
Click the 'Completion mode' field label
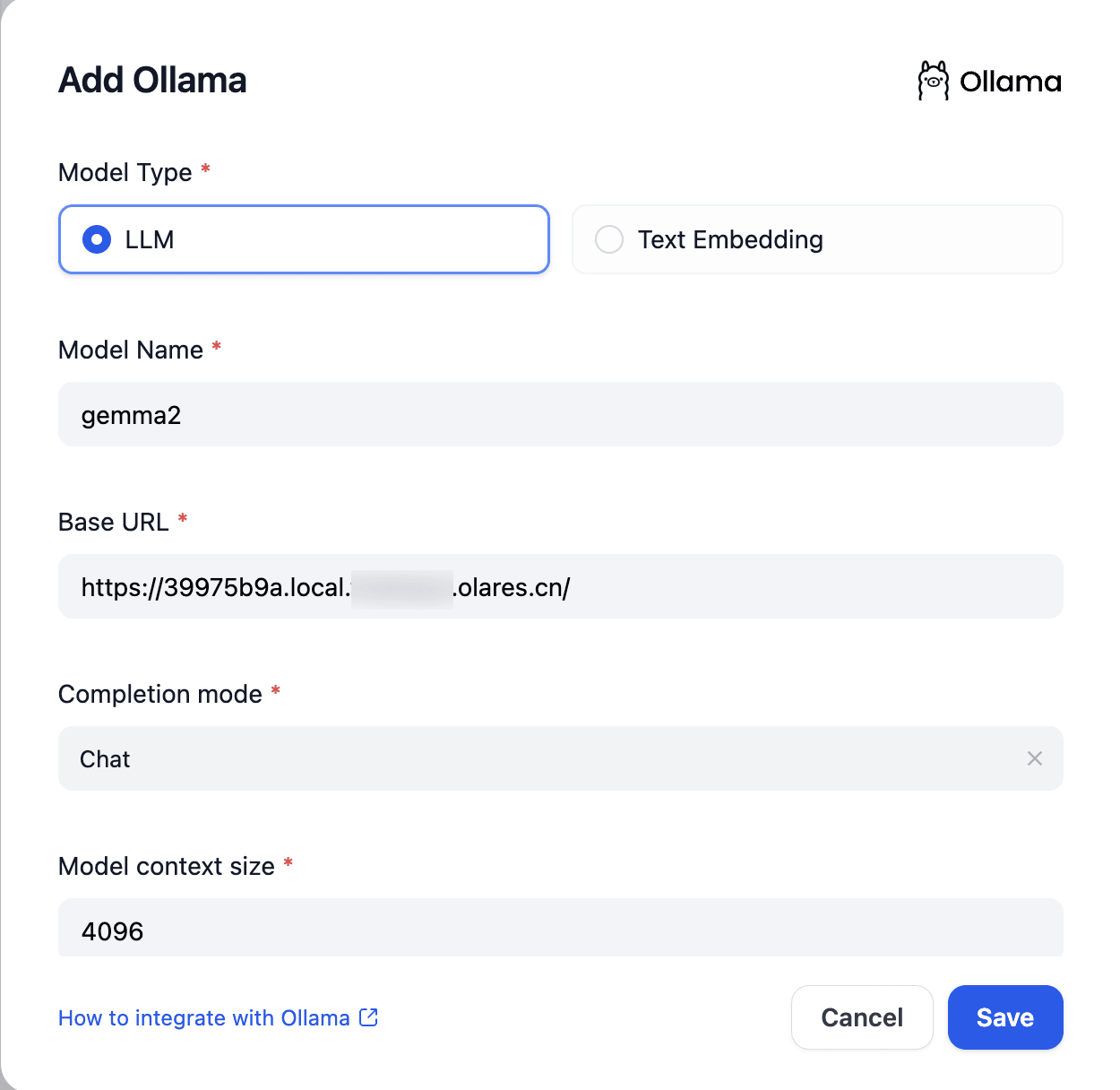click(160, 694)
